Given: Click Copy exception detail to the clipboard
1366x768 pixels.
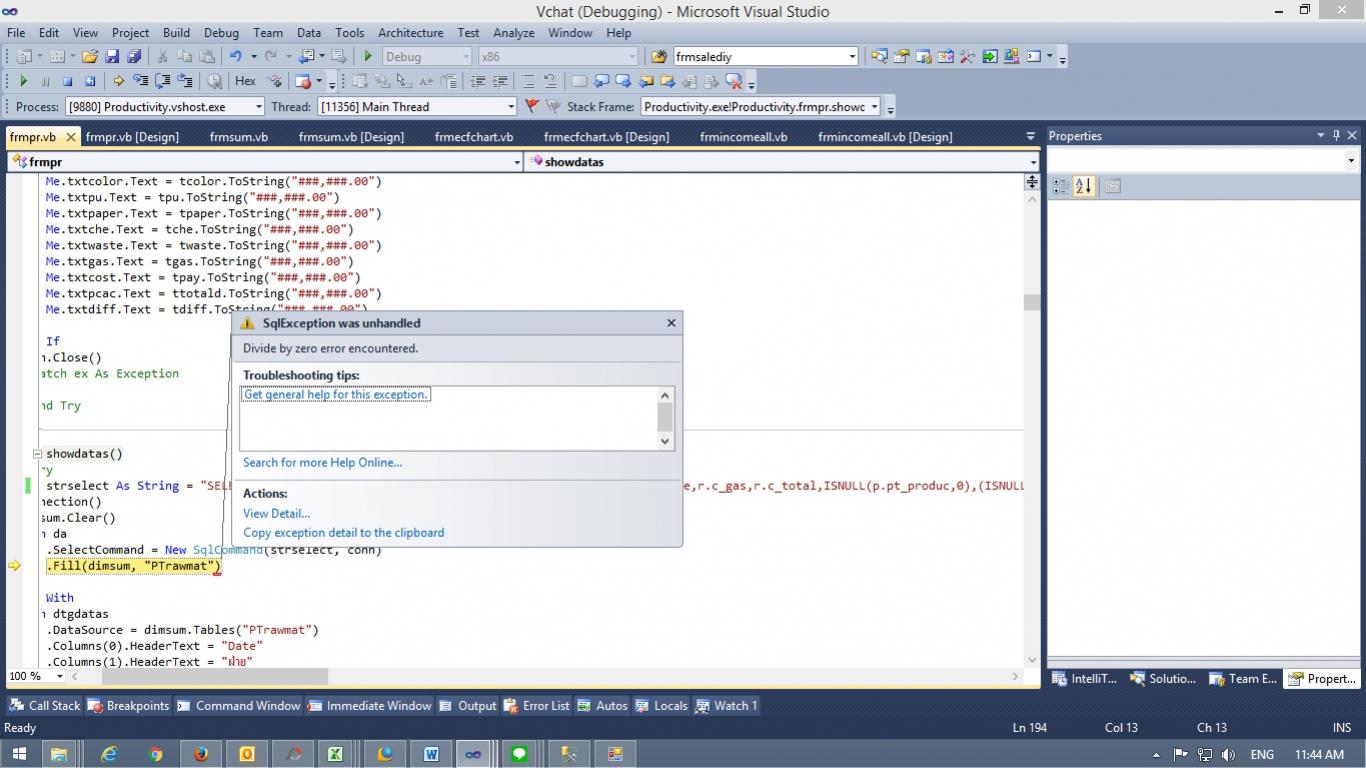Looking at the screenshot, I should pos(343,533).
